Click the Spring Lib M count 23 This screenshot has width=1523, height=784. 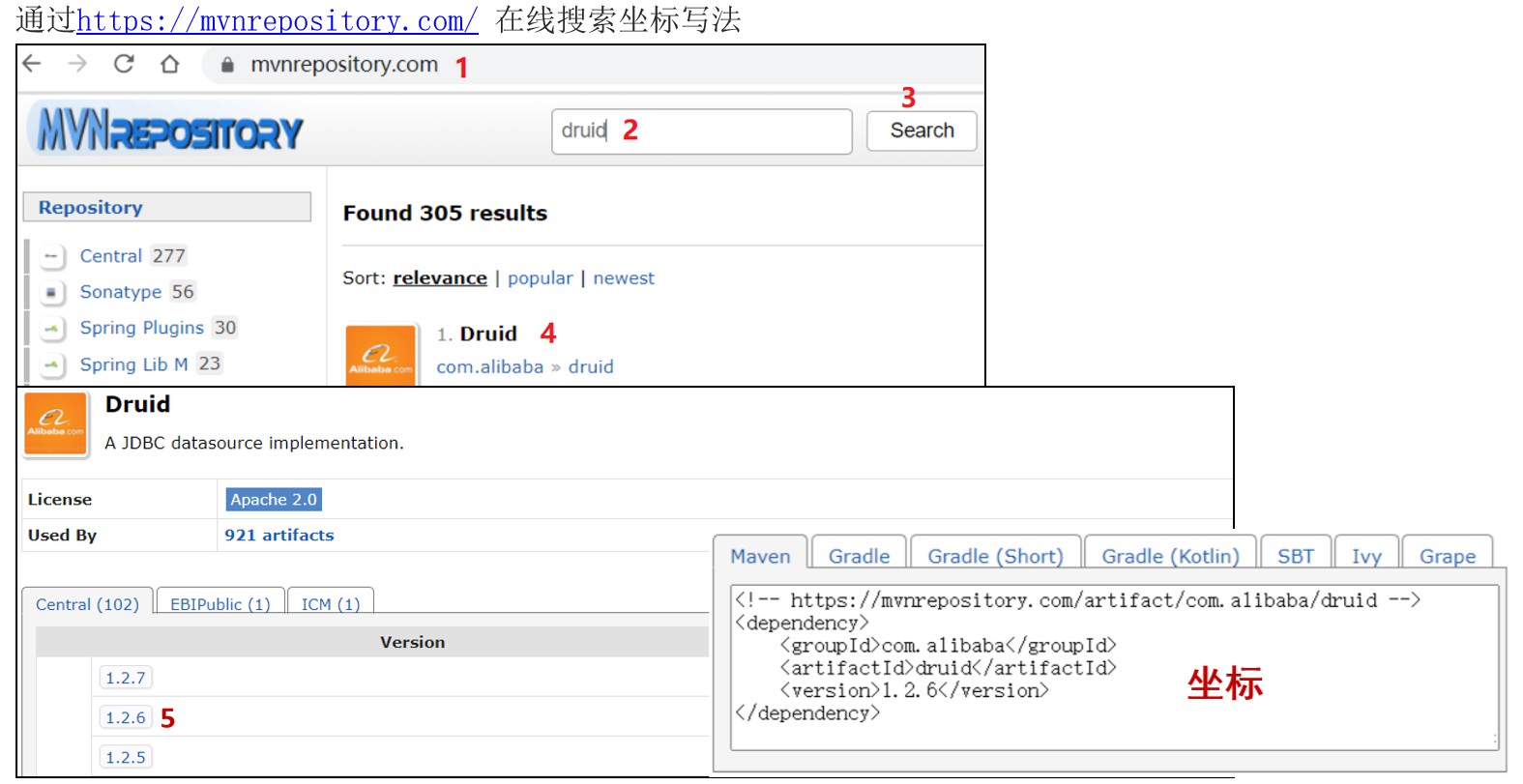(210, 364)
